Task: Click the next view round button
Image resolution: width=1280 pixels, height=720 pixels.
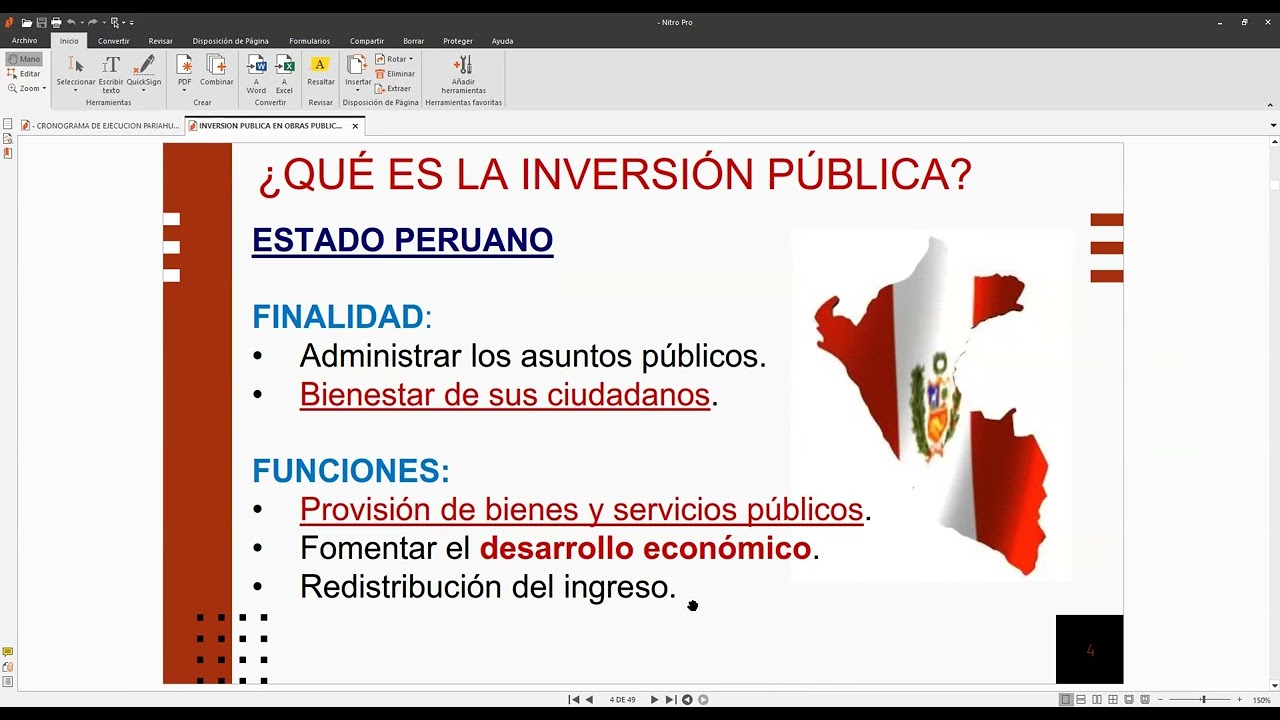Action: point(703,700)
